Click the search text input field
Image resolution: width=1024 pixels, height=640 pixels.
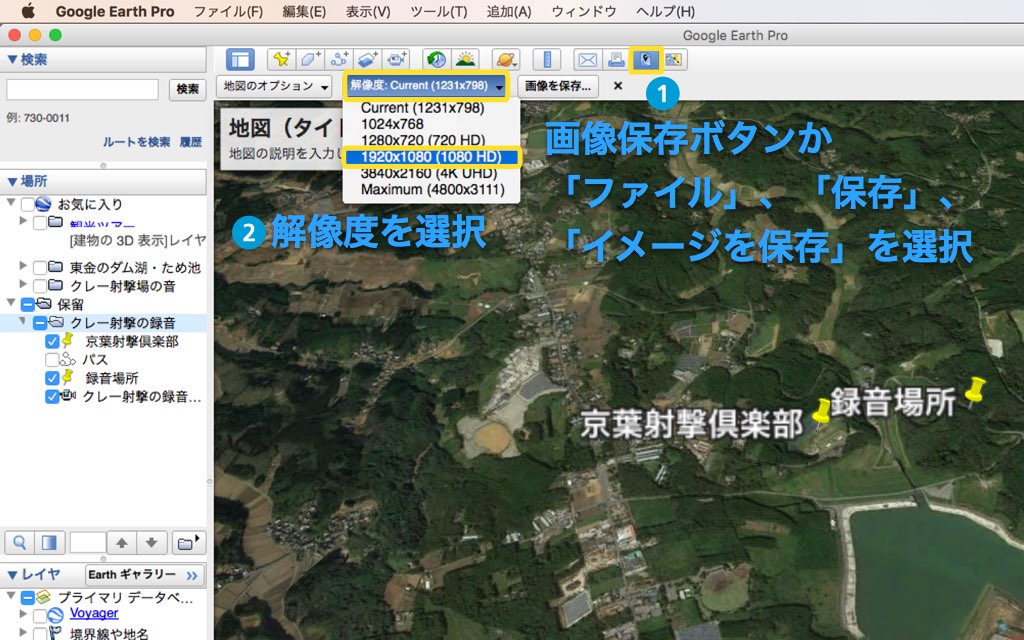click(82, 89)
